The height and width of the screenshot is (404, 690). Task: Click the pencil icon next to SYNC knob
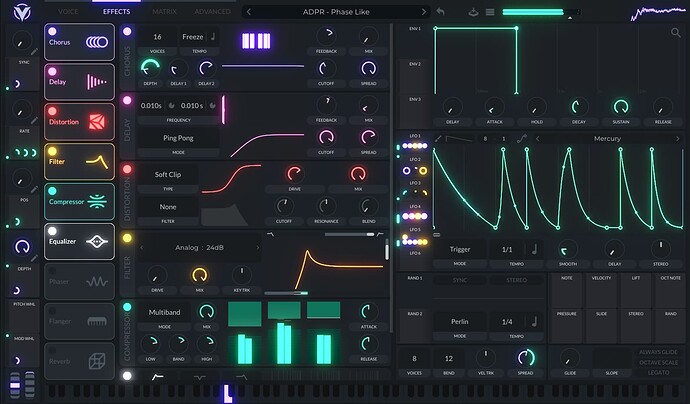[34, 52]
